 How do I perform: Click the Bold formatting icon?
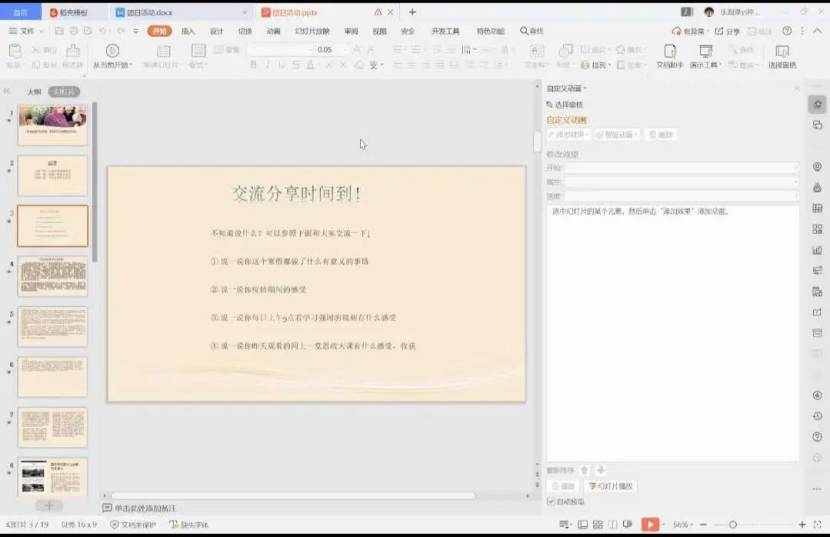pyautogui.click(x=254, y=65)
